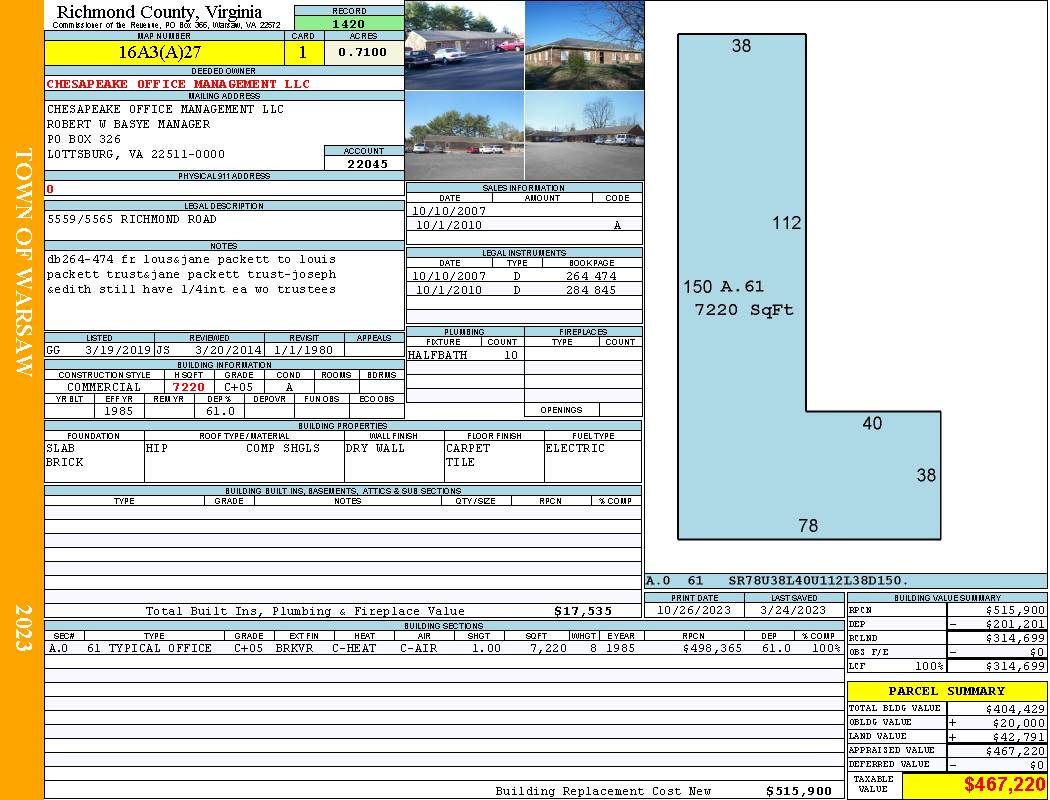Select roof material COMP SHGLS
The width and height of the screenshot is (1050, 800).
pyautogui.click(x=283, y=448)
